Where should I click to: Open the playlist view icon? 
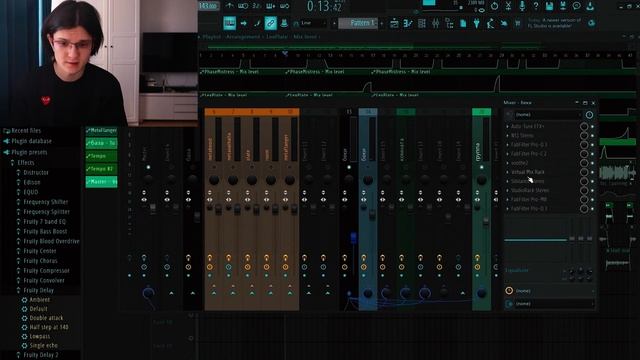[x=394, y=23]
